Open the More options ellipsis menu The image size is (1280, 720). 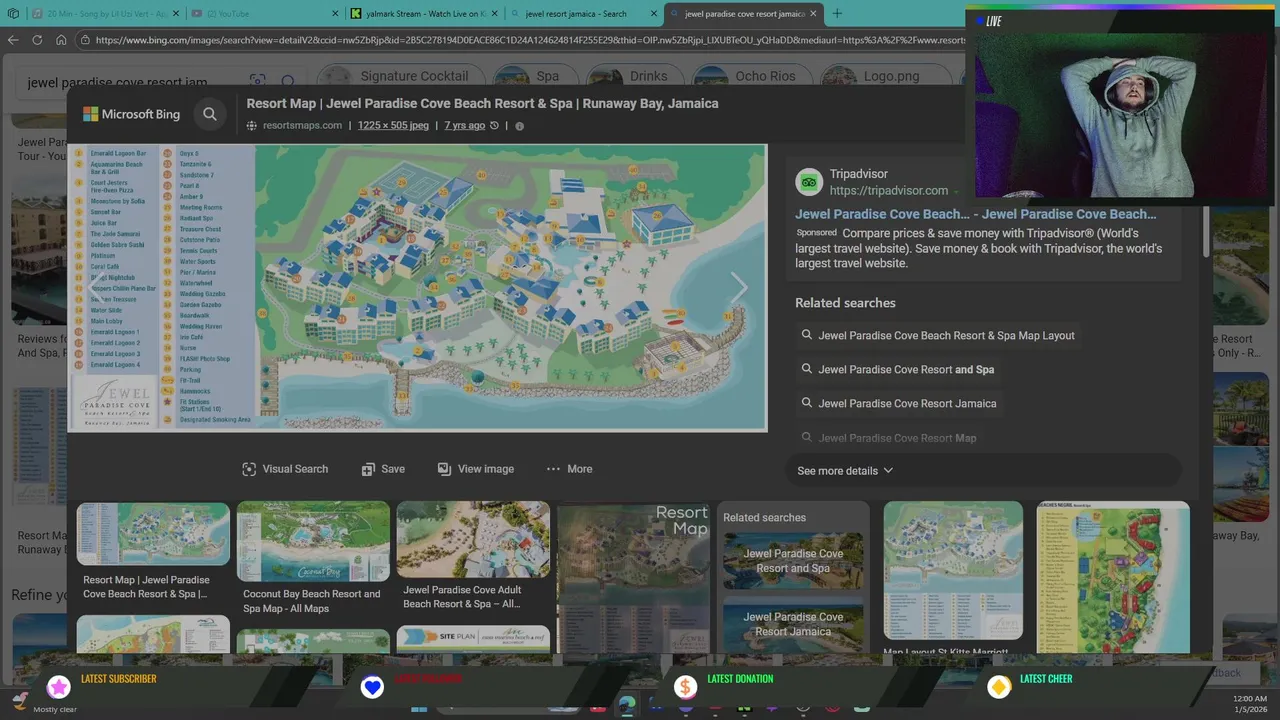569,469
